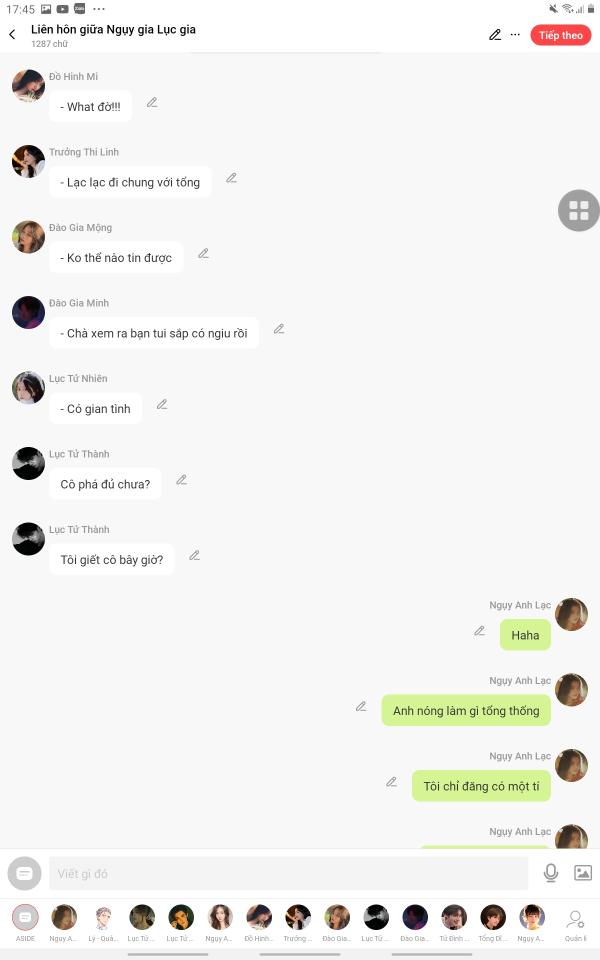Edit the "Có gian tình" message
Screen dimensions: 600x960
pos(162,405)
